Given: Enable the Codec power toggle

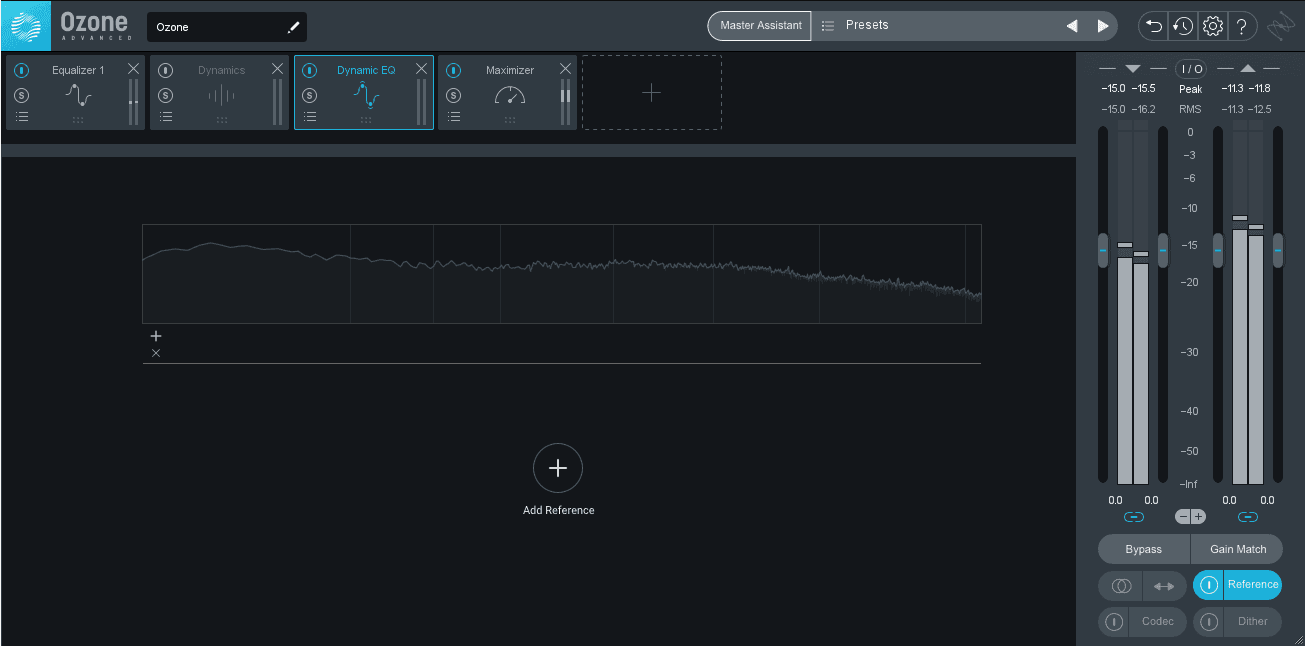Looking at the screenshot, I should 1114,622.
